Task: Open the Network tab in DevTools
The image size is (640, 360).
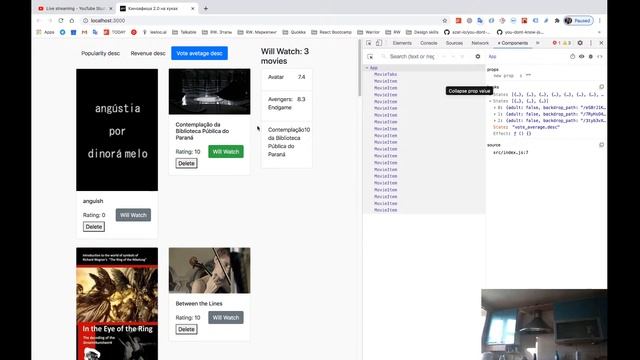Action: pyautogui.click(x=480, y=43)
